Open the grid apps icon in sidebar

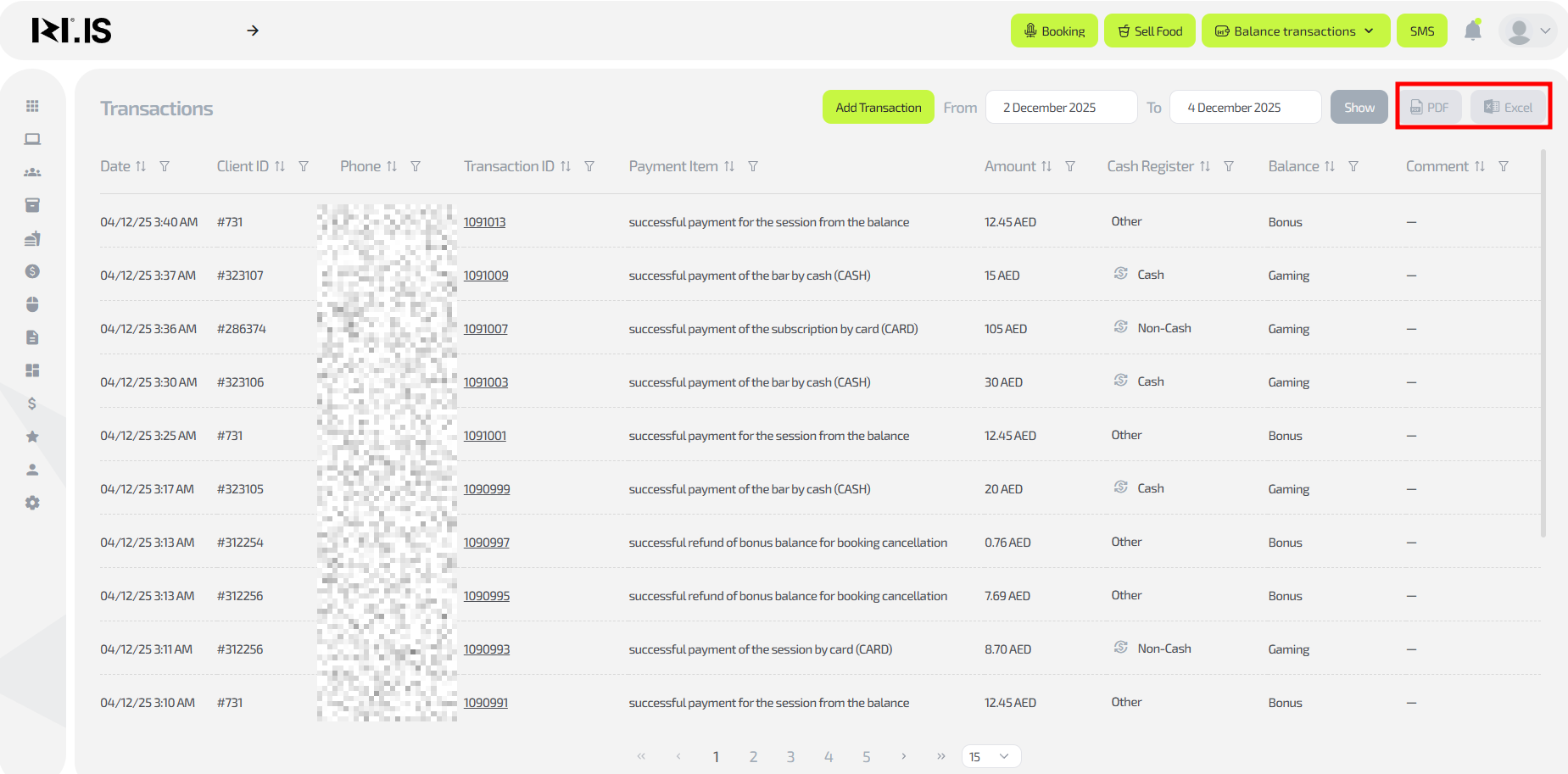point(32,106)
